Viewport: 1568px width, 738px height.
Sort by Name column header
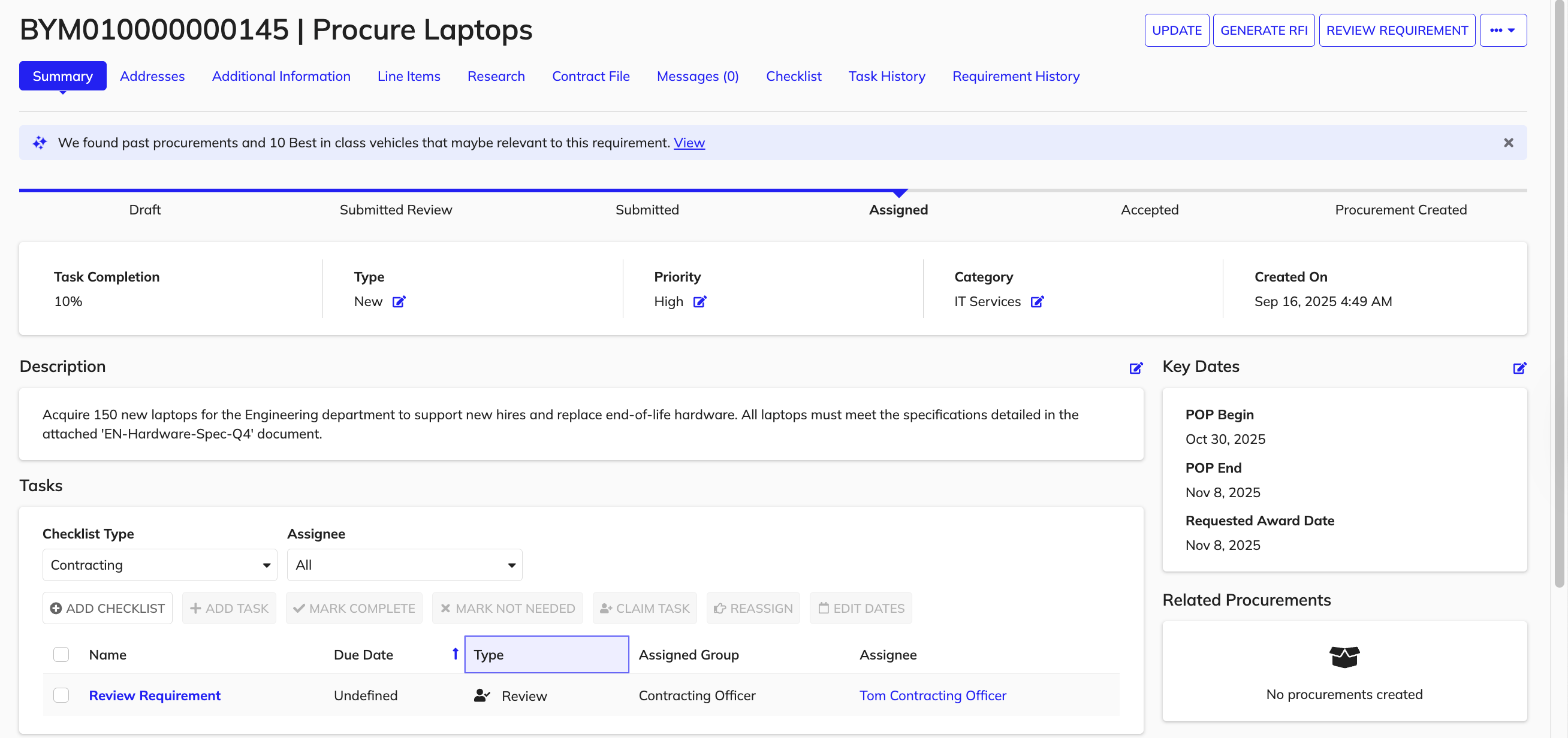[x=108, y=655]
